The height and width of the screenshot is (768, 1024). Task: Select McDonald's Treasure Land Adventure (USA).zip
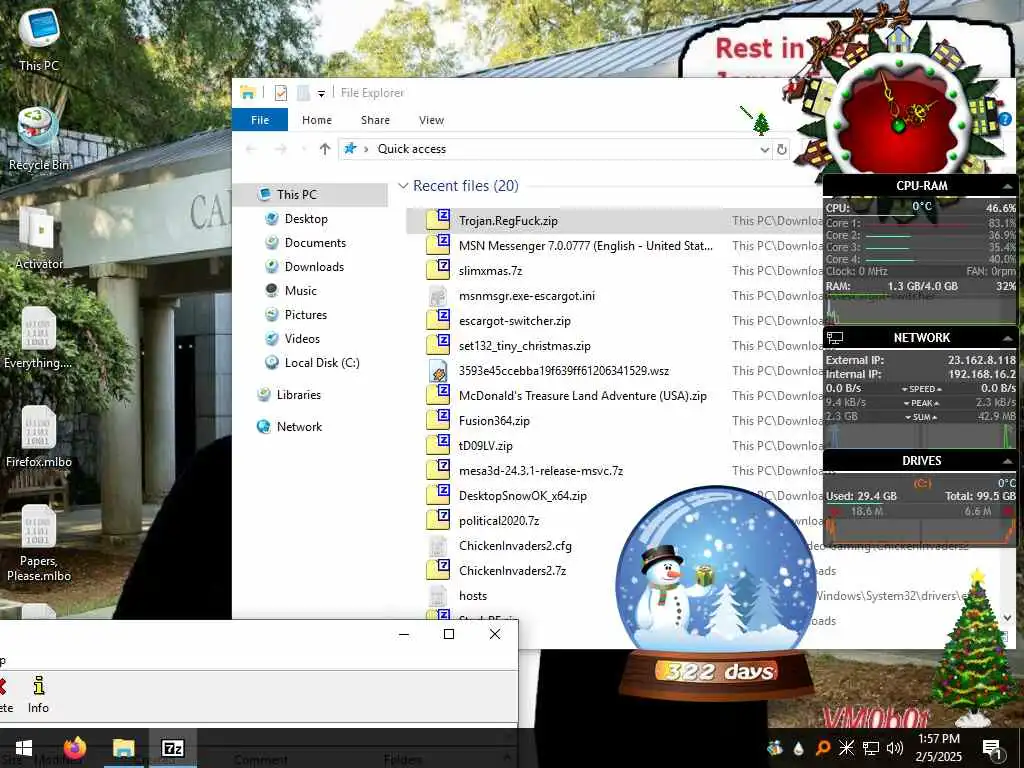pos(583,396)
